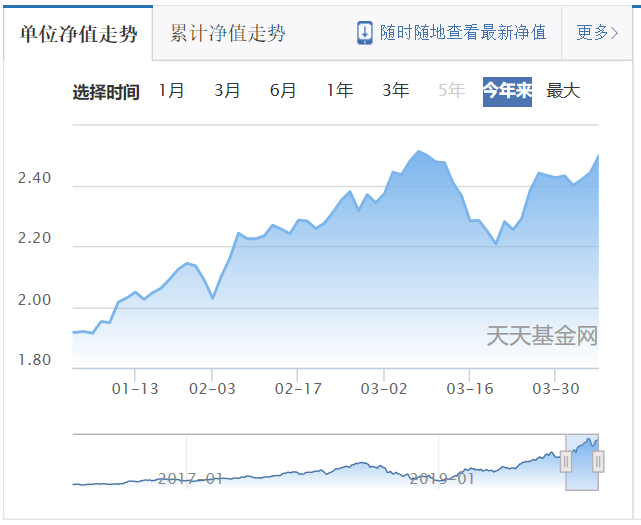Click the 2.40 value axis label
641x525 pixels.
pos(34,178)
